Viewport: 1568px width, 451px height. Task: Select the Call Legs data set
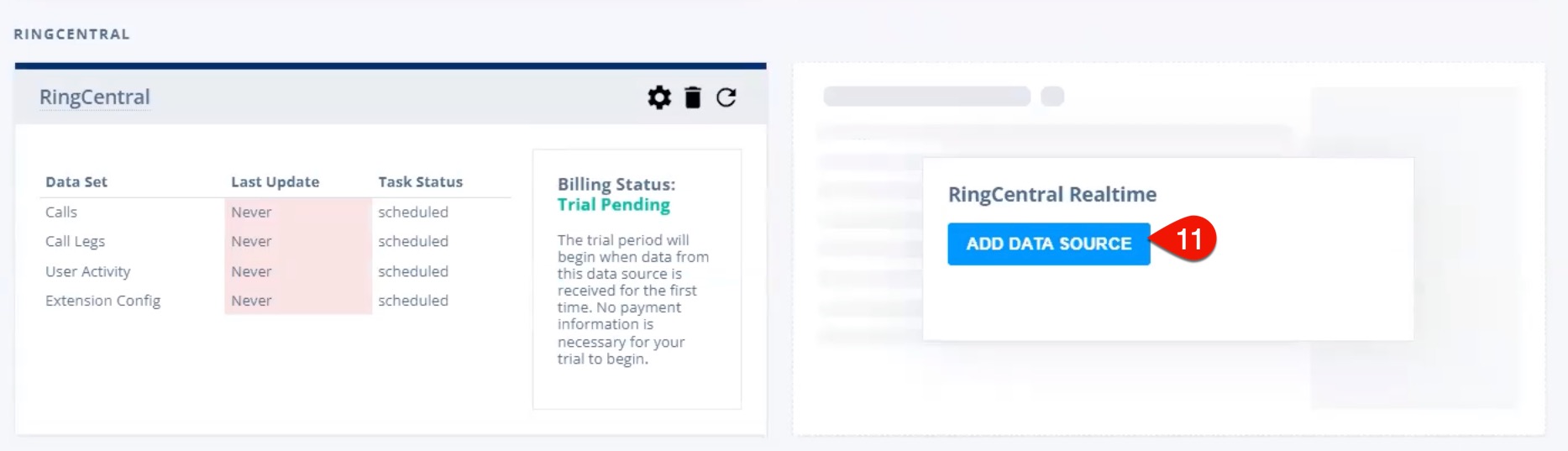click(x=76, y=242)
